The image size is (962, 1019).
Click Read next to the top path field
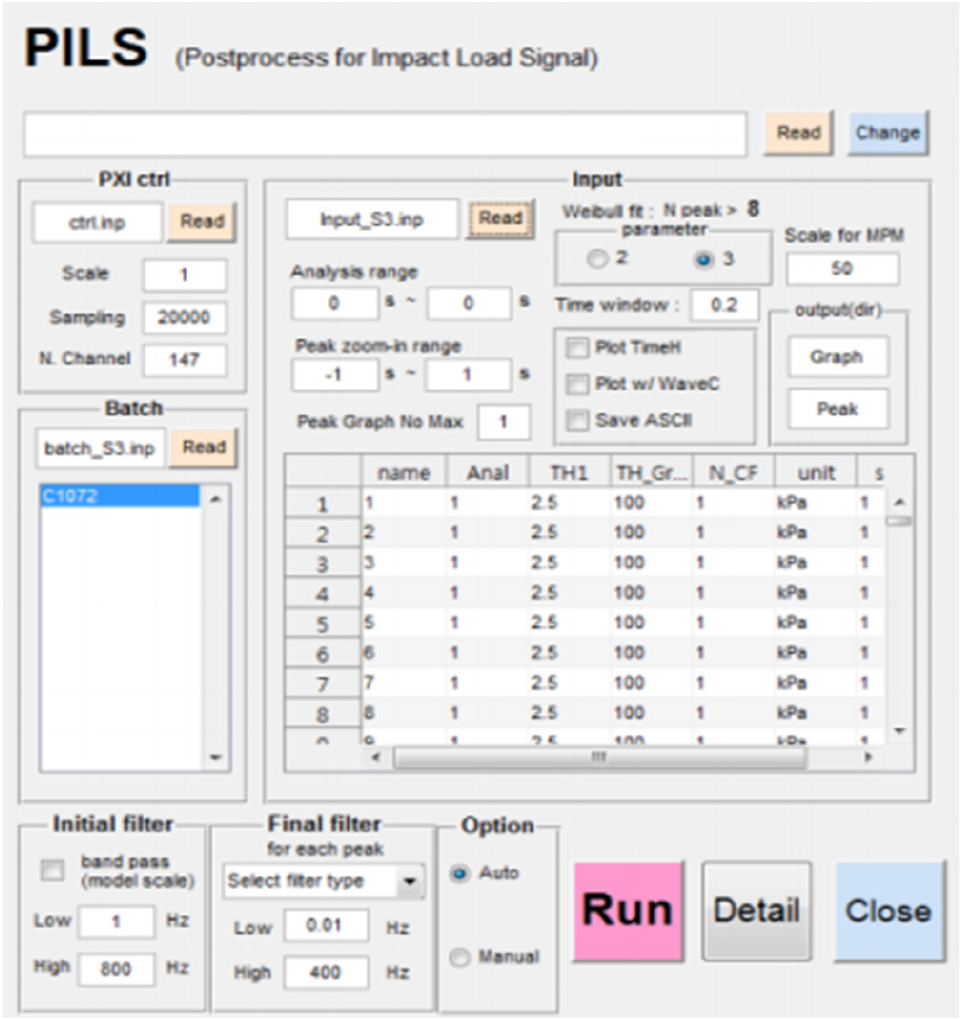pos(798,133)
